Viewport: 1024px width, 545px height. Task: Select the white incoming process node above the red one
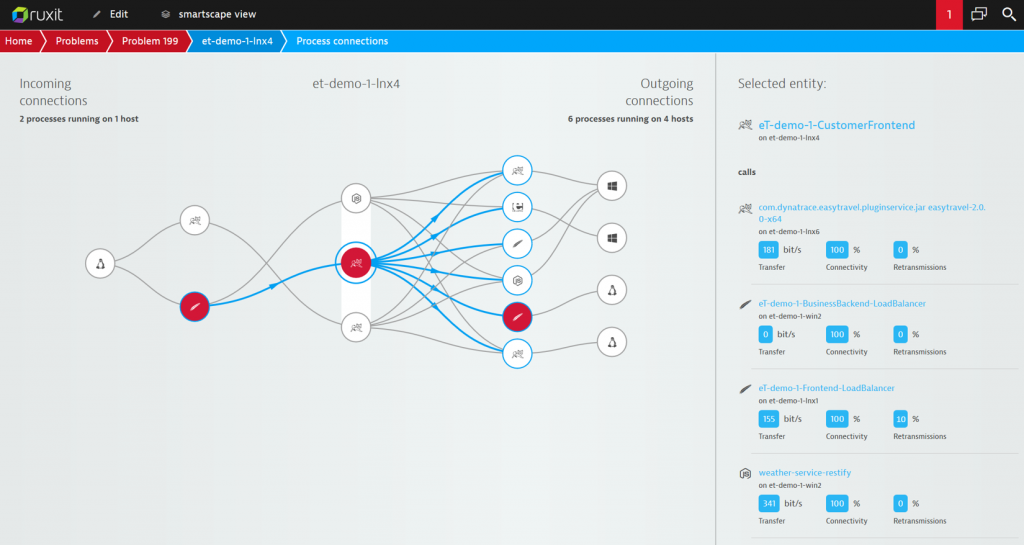tap(195, 221)
